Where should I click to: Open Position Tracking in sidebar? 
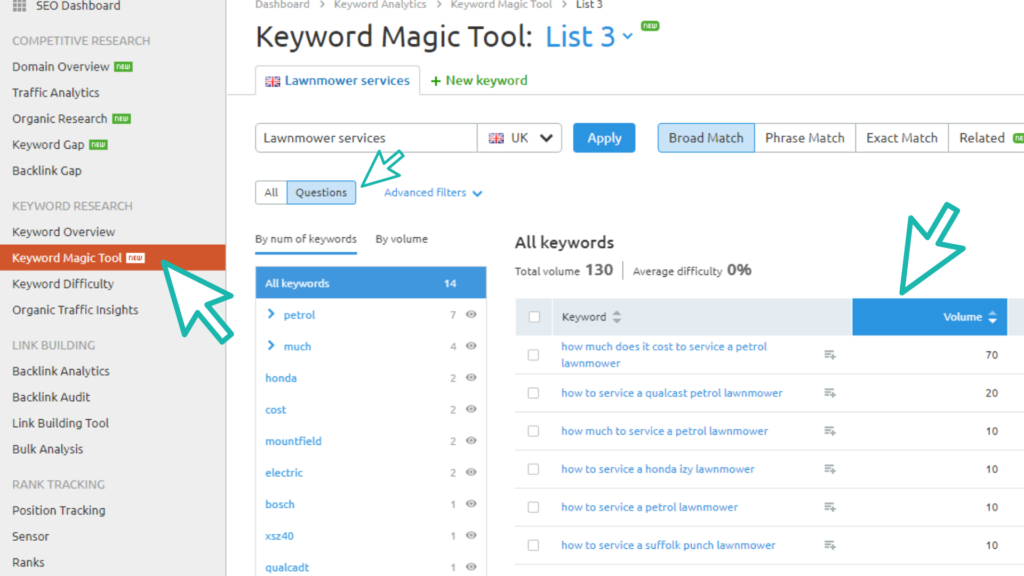coord(59,511)
